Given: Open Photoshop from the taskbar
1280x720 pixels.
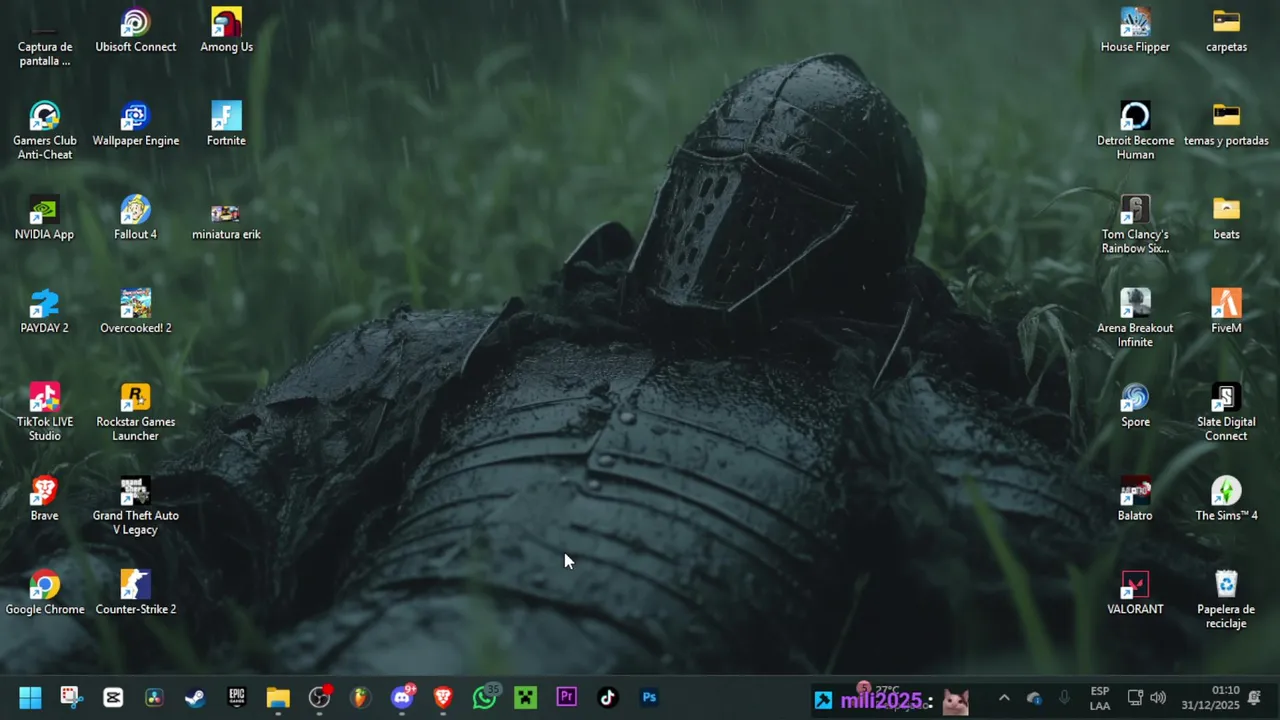Looking at the screenshot, I should pos(649,698).
